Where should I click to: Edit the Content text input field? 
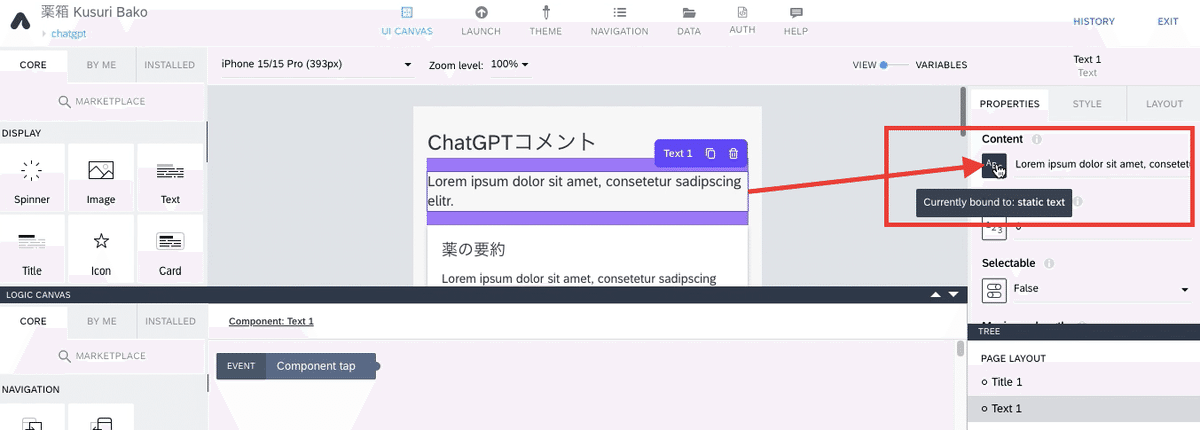click(1102, 164)
